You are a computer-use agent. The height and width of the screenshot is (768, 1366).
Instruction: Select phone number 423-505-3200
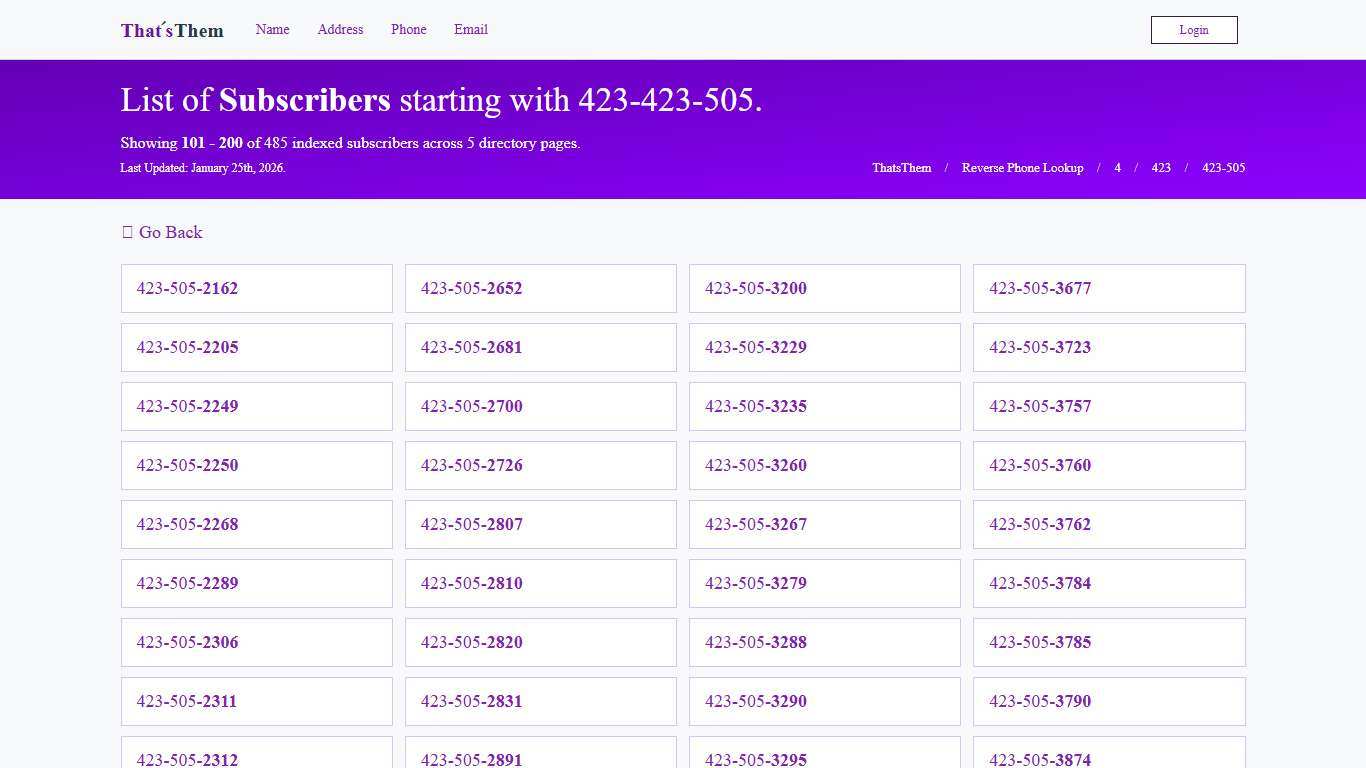click(x=755, y=288)
